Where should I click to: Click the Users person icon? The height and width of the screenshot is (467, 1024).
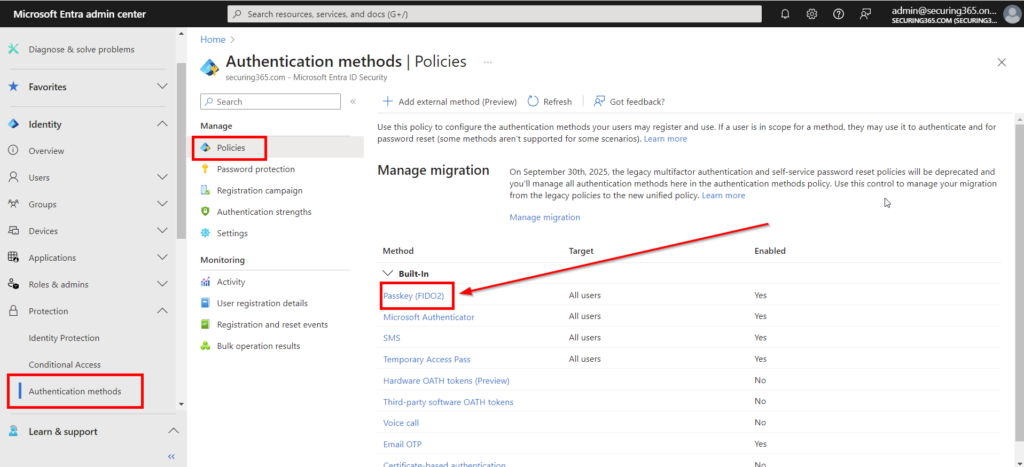13,178
